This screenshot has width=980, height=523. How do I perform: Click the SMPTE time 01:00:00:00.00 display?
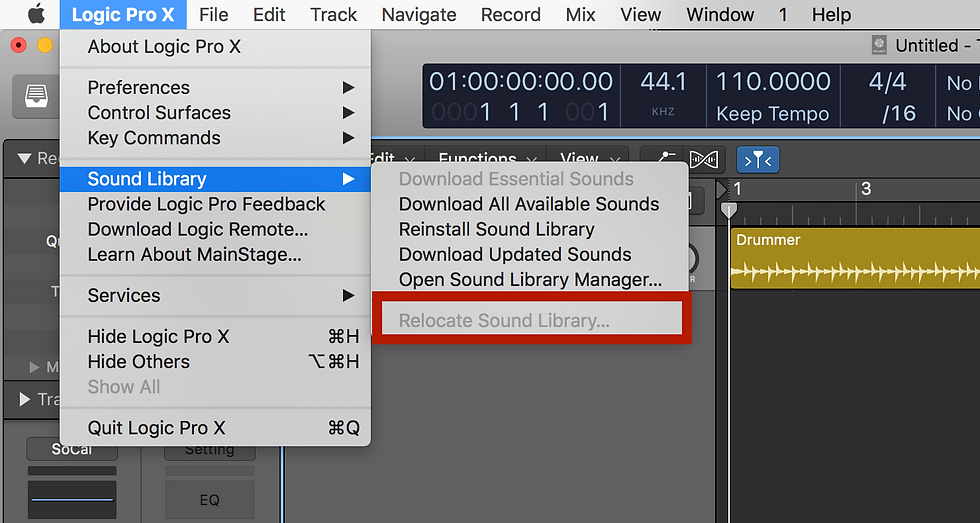tap(521, 82)
